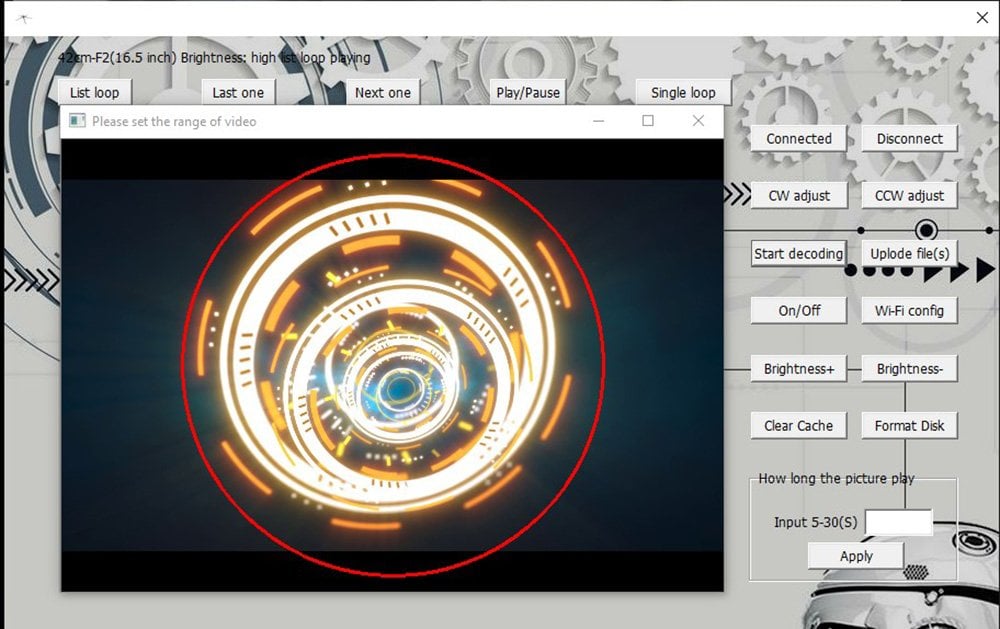Increase brightness with Brightness+ button
The image size is (1000, 629).
pyautogui.click(x=799, y=369)
